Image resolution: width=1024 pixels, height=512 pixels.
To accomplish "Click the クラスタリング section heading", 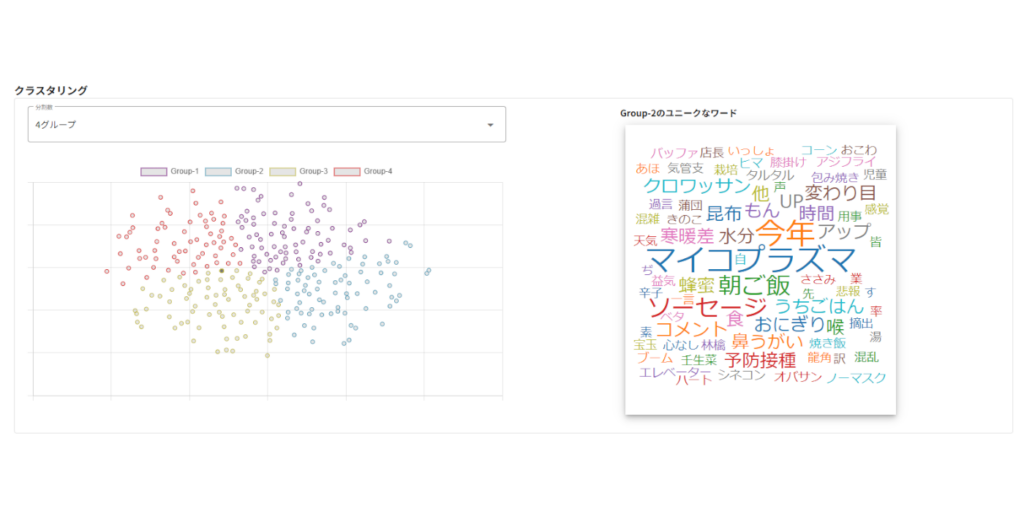I will coord(51,90).
